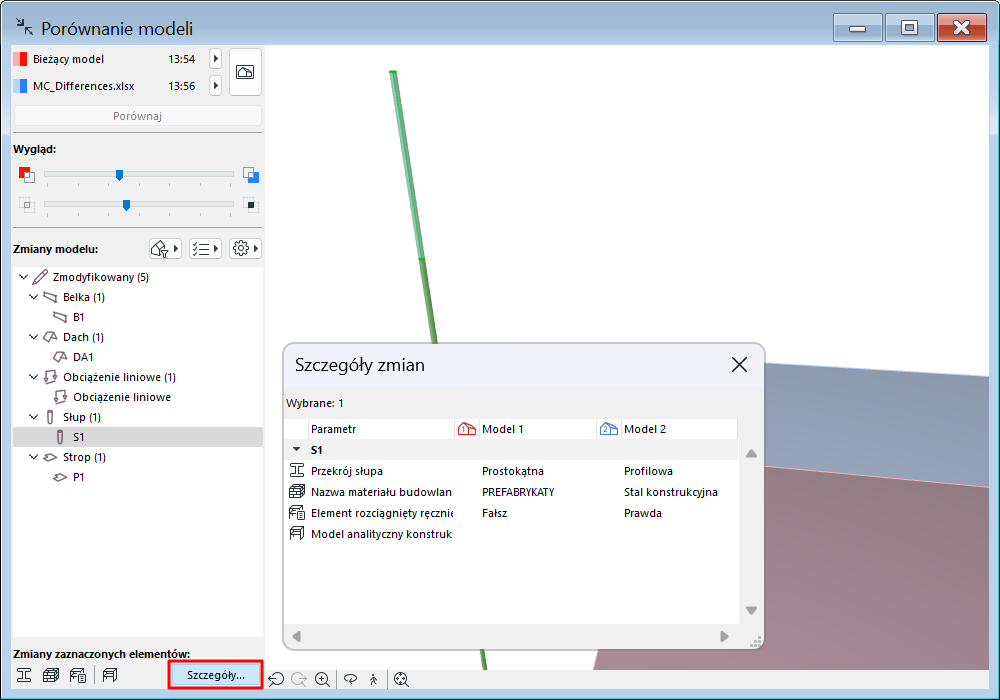
Task: Collapse the Zmodyfikowany (5) group
Action: (24, 277)
